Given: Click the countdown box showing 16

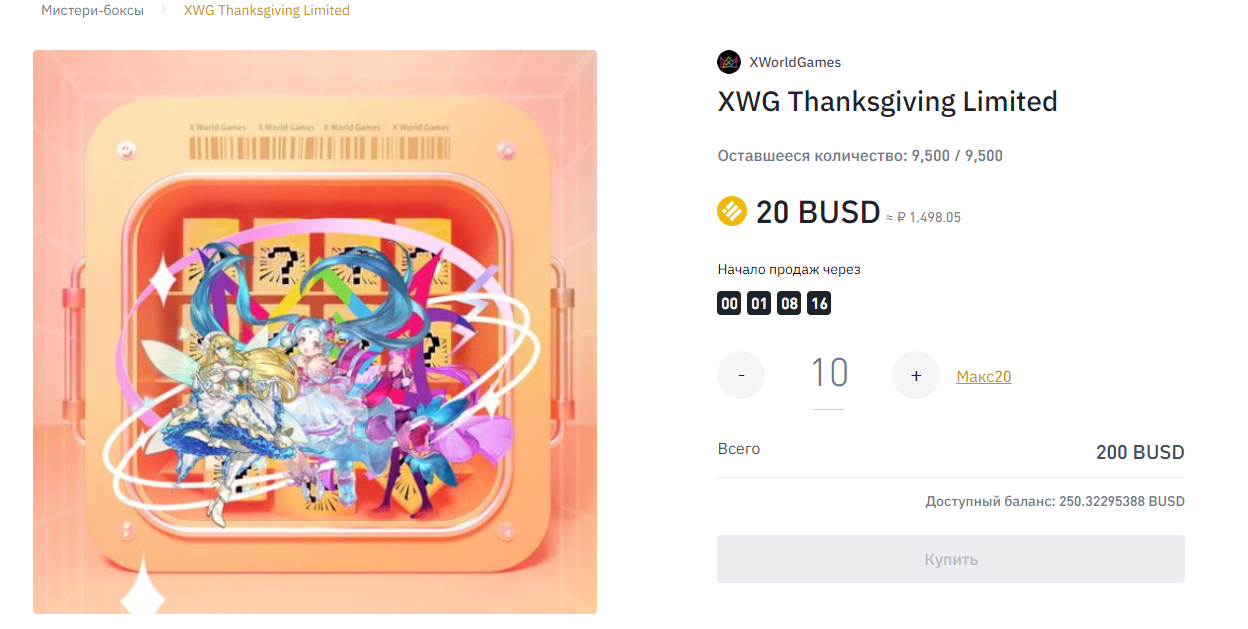Looking at the screenshot, I should point(819,303).
